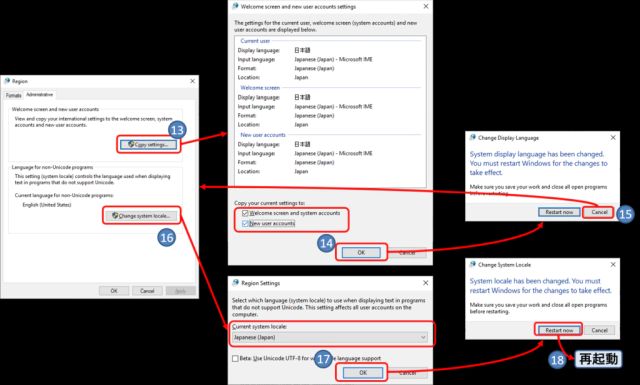The height and width of the screenshot is (385, 640).
Task: Click Restart now in Change System Locale dialog
Action: point(559,330)
